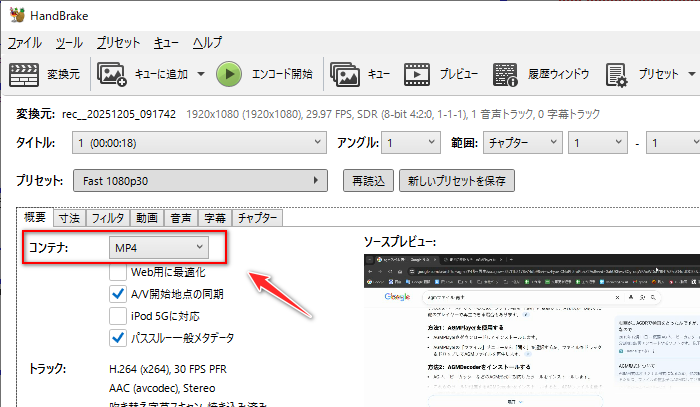Click the 変換元 (source) clapperboard icon
Viewport: 700px width, 407px height.
[23, 74]
